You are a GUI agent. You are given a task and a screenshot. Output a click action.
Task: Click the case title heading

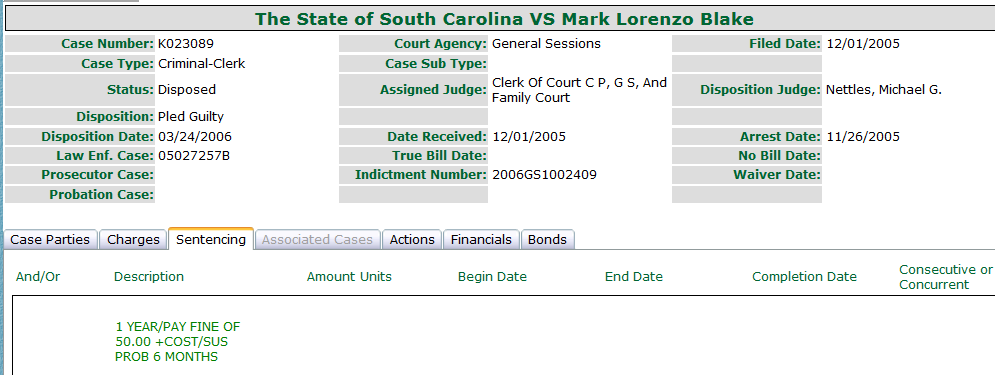point(504,18)
